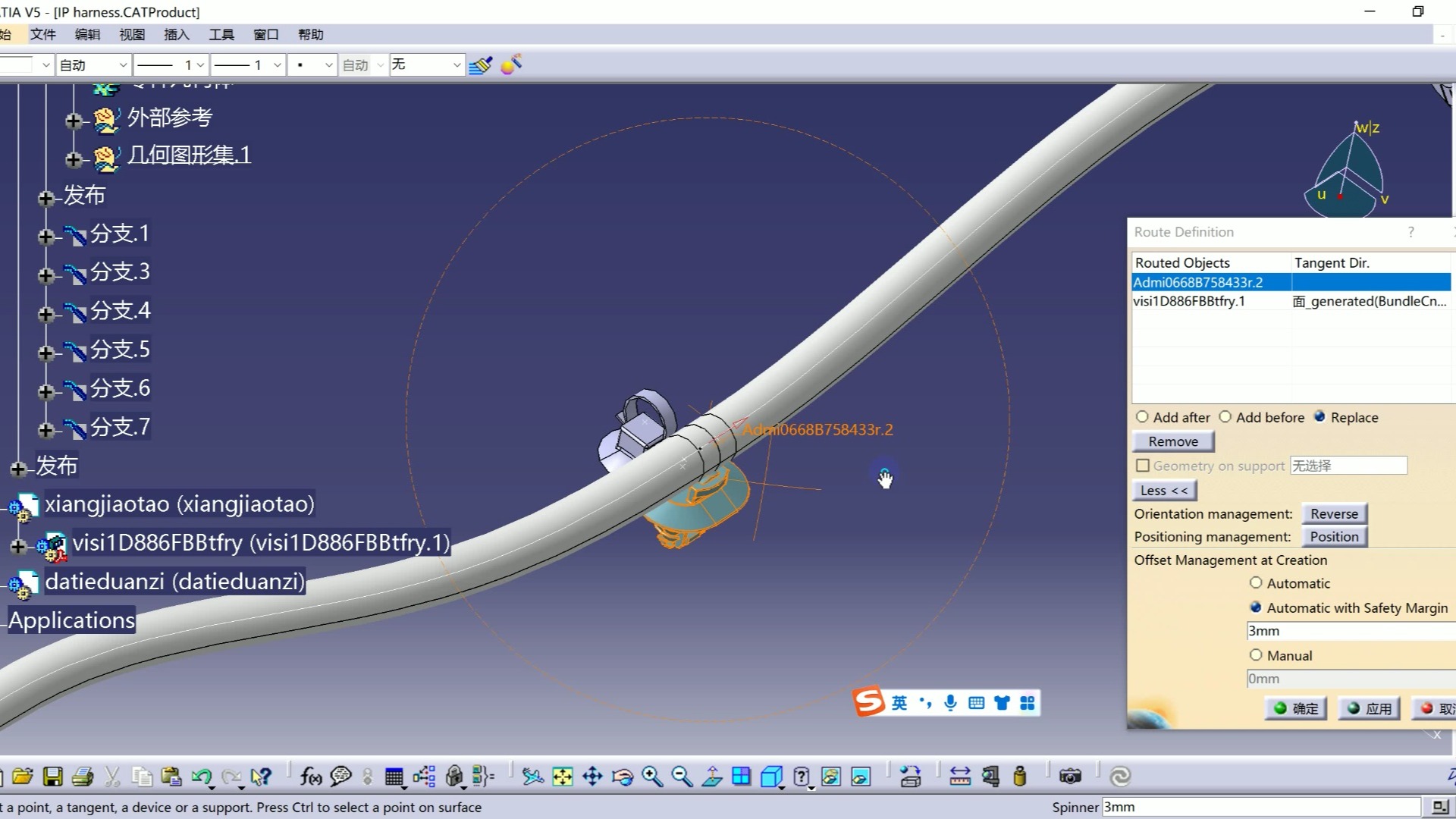The width and height of the screenshot is (1456, 819).
Task: Click the Measure Between ruler icon
Action: pyautogui.click(x=960, y=776)
